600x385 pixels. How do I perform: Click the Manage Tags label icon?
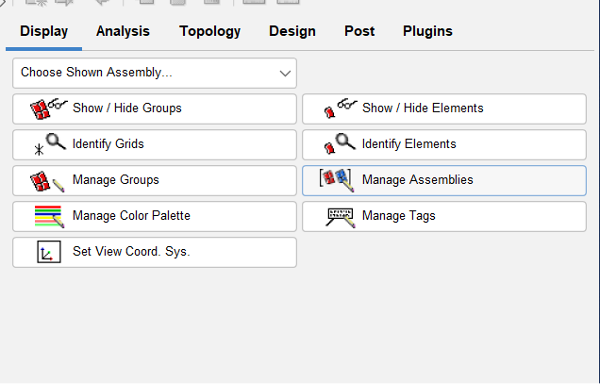click(341, 217)
